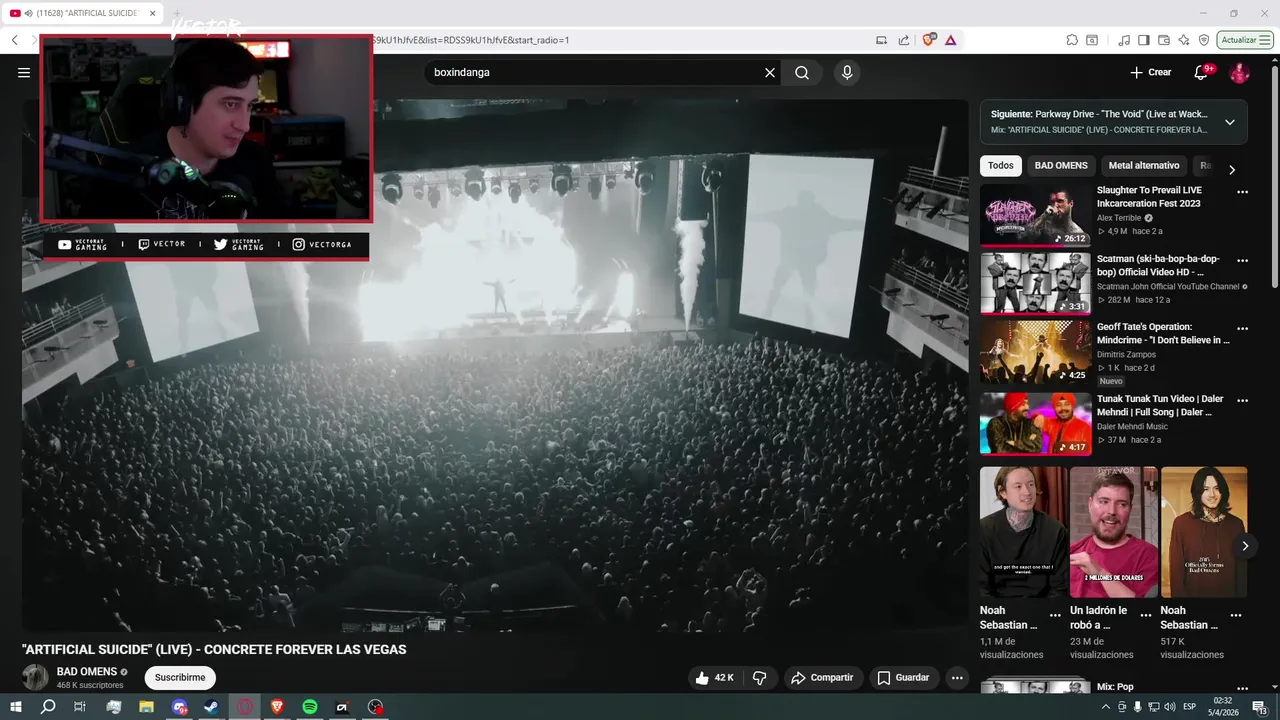Open Steam from the taskbar
The width and height of the screenshot is (1280, 720).
tap(211, 706)
